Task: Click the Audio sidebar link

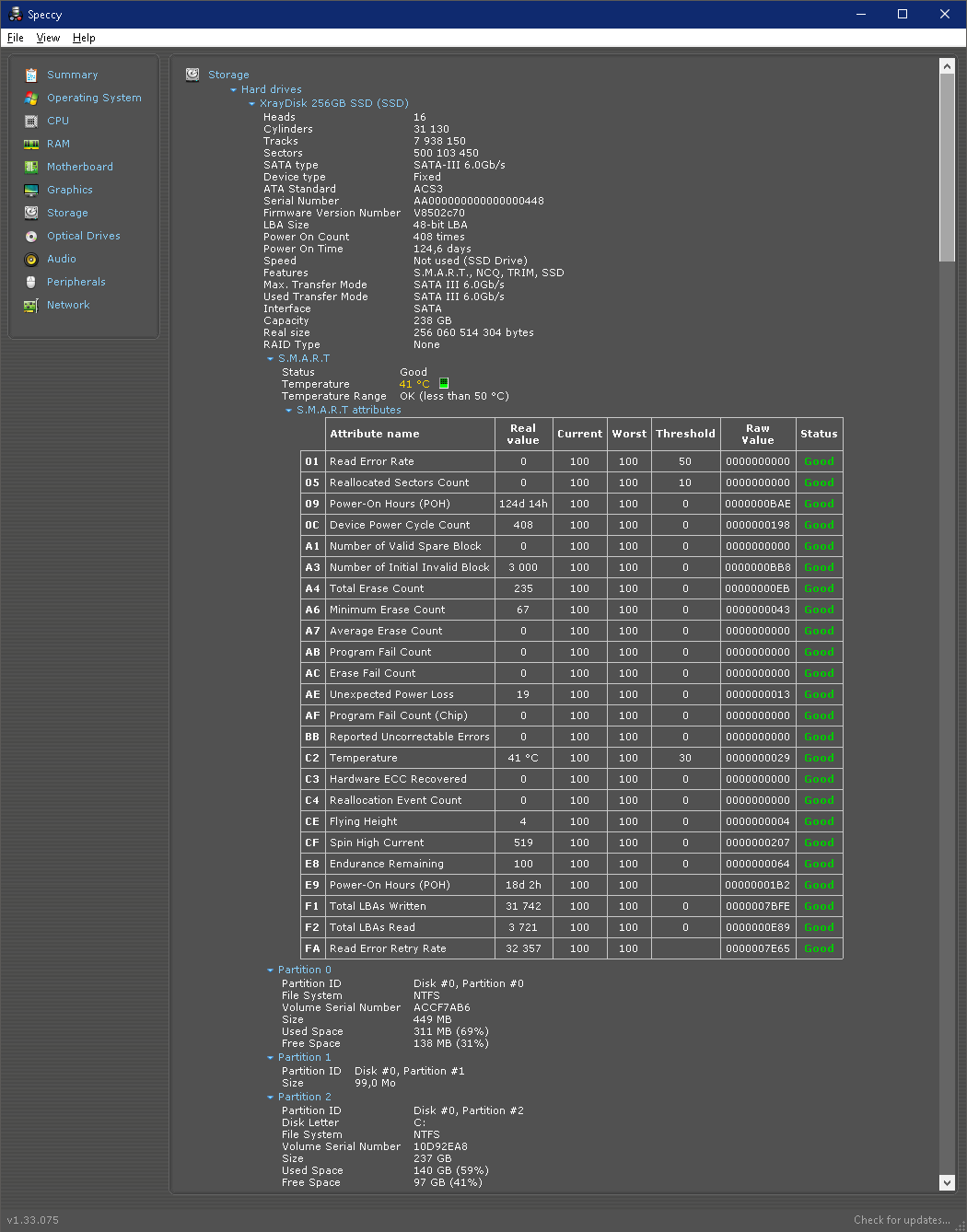Action: coord(62,259)
